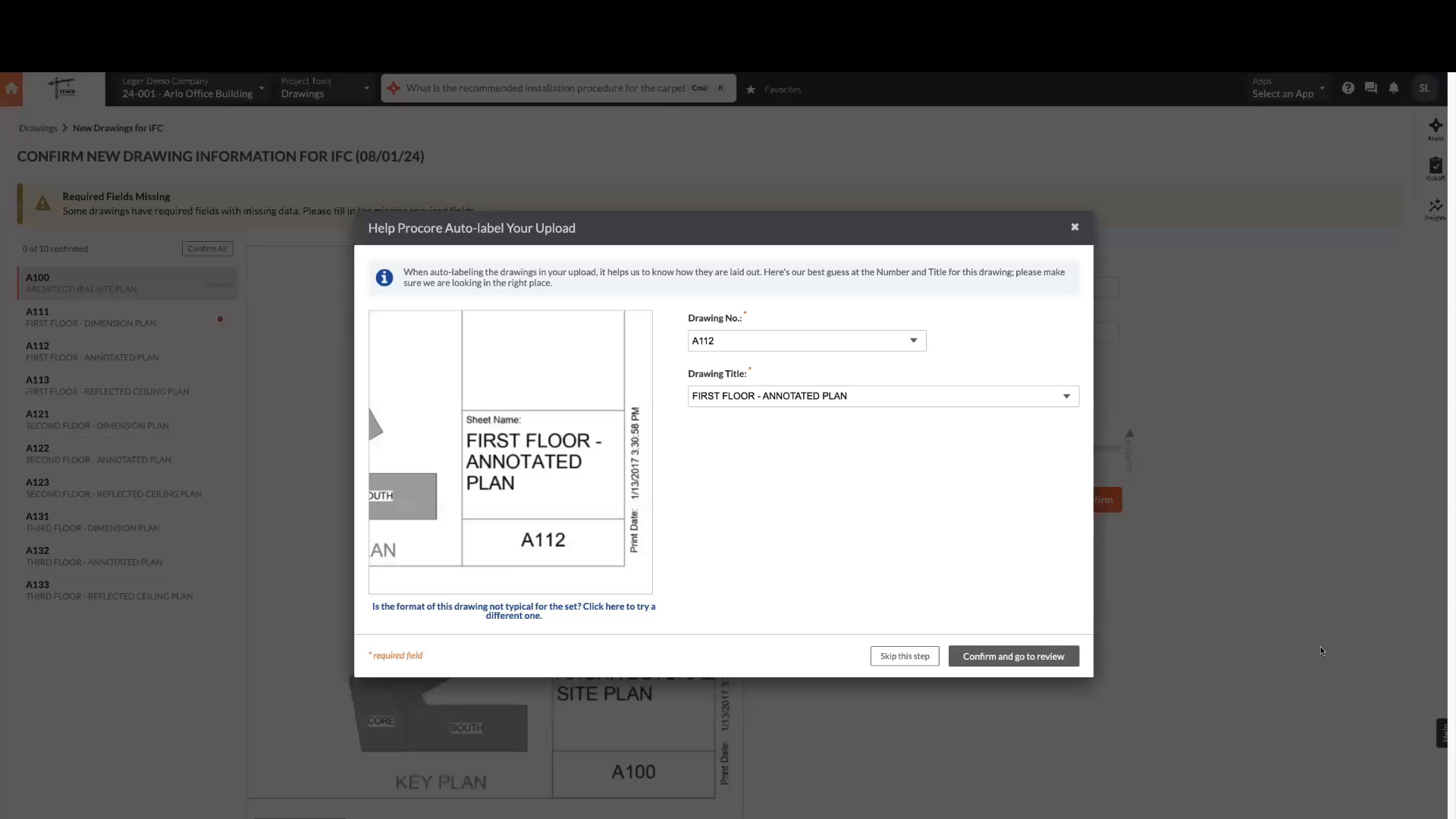1456x819 pixels.
Task: Open the Assist panel icon
Action: click(1436, 129)
